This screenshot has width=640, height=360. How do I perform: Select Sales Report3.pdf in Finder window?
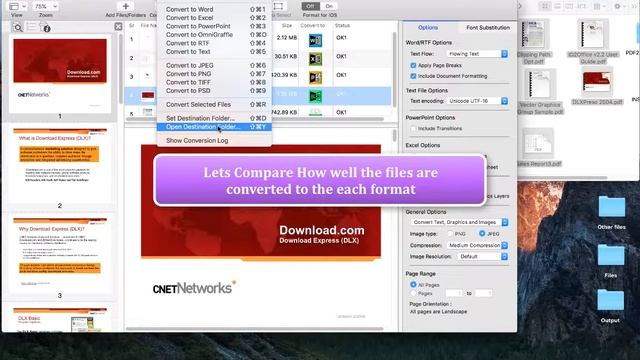point(539,148)
